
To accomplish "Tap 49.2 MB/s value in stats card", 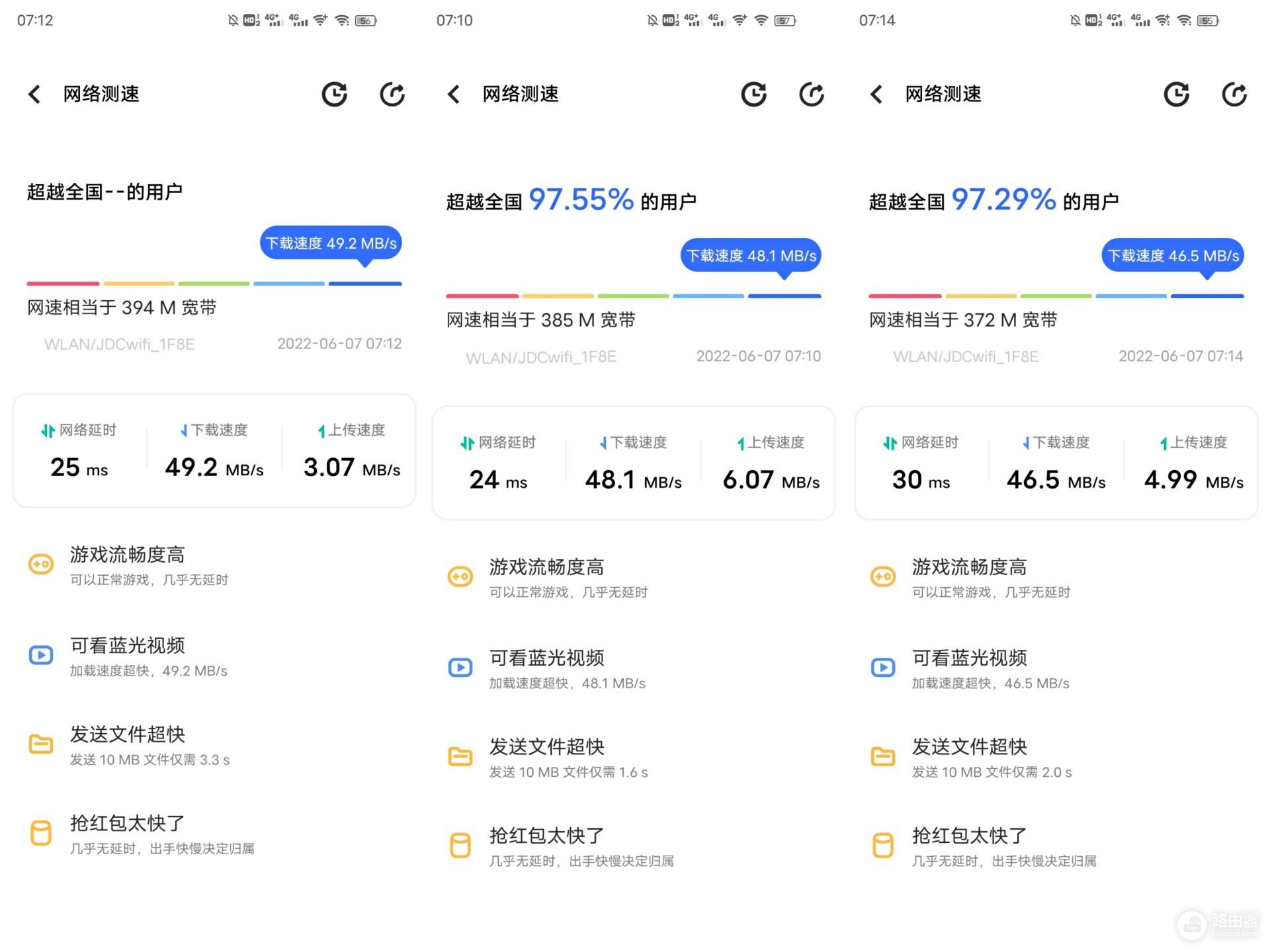I will [214, 467].
